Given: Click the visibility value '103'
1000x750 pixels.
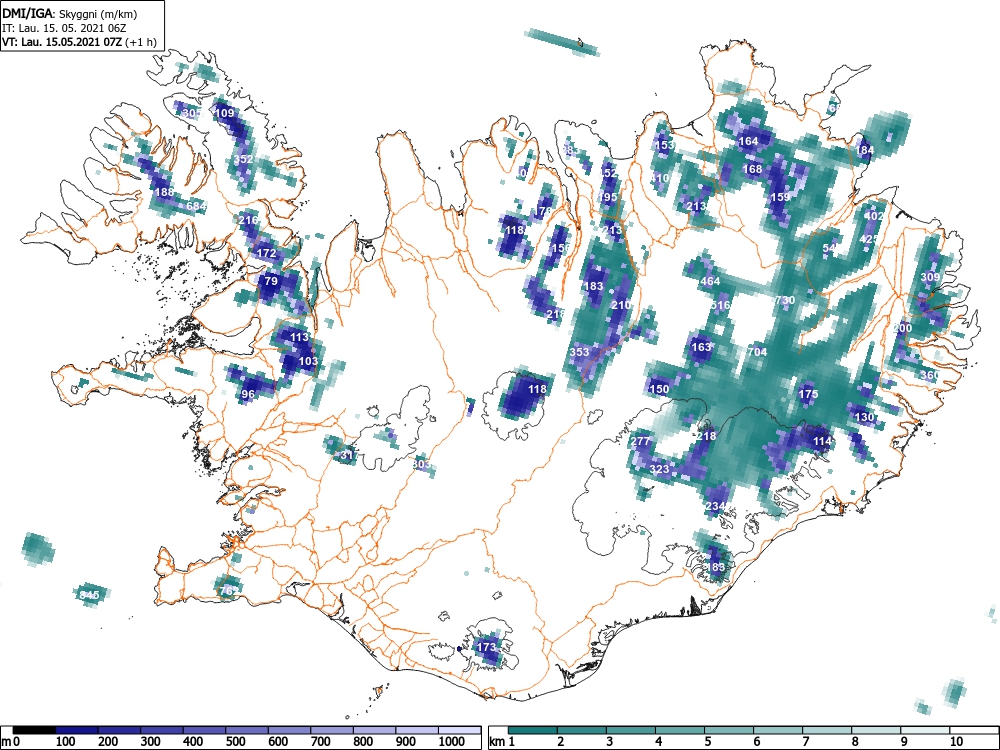Looking at the screenshot, I should coord(308,361).
